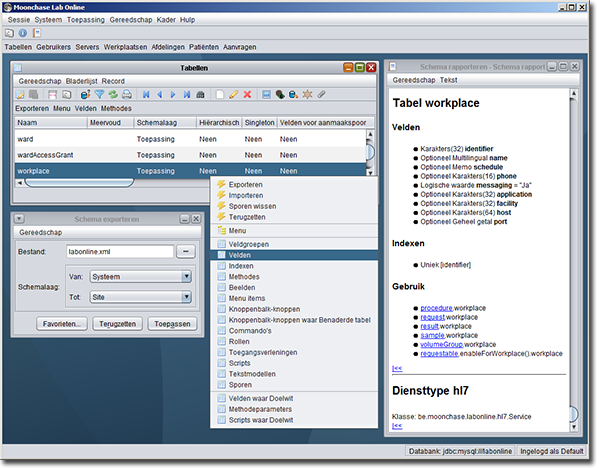Click the gray stacked copy icon

34,95
